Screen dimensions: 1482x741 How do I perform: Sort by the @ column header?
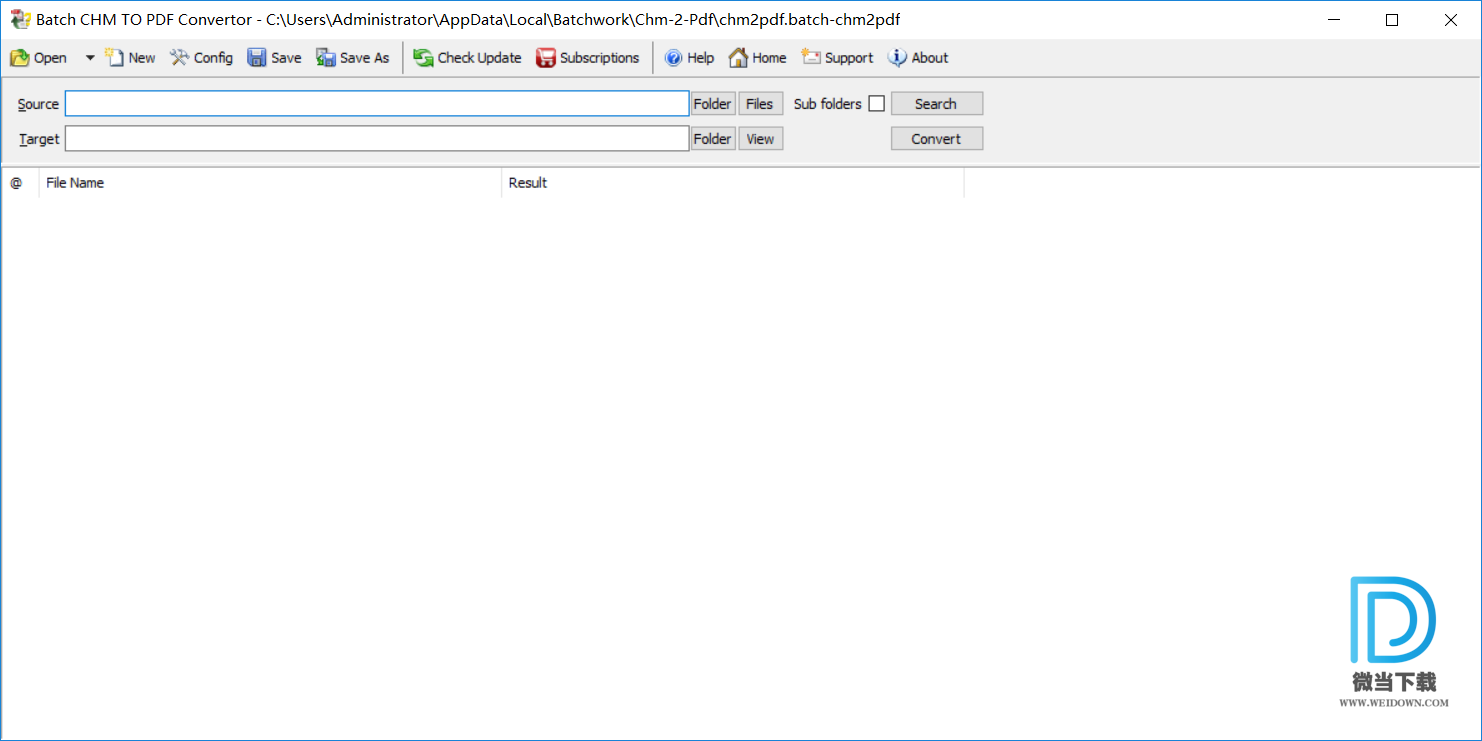[20, 183]
